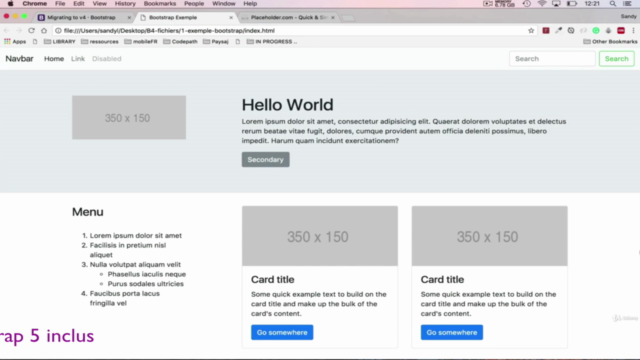Click the Secondary button
The image size is (640, 360).
coord(266,160)
